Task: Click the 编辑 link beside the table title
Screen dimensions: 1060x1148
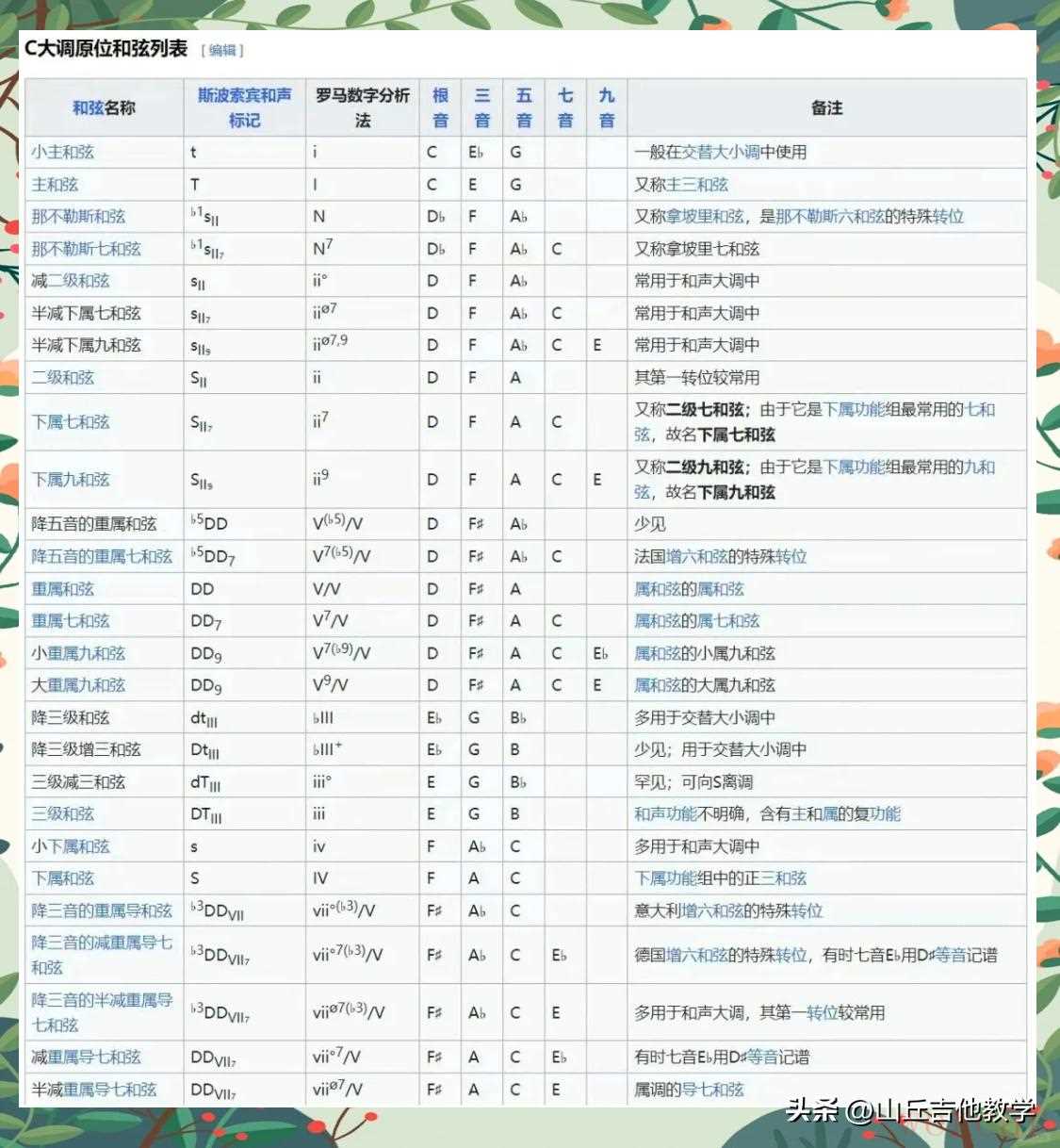Action: point(222,51)
